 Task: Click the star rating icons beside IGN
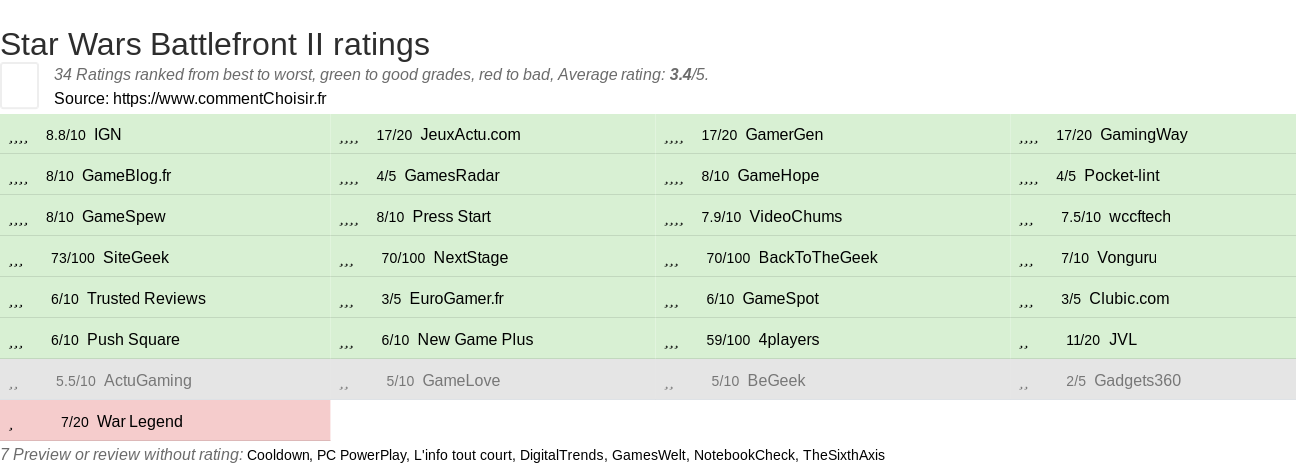pyautogui.click(x=18, y=137)
